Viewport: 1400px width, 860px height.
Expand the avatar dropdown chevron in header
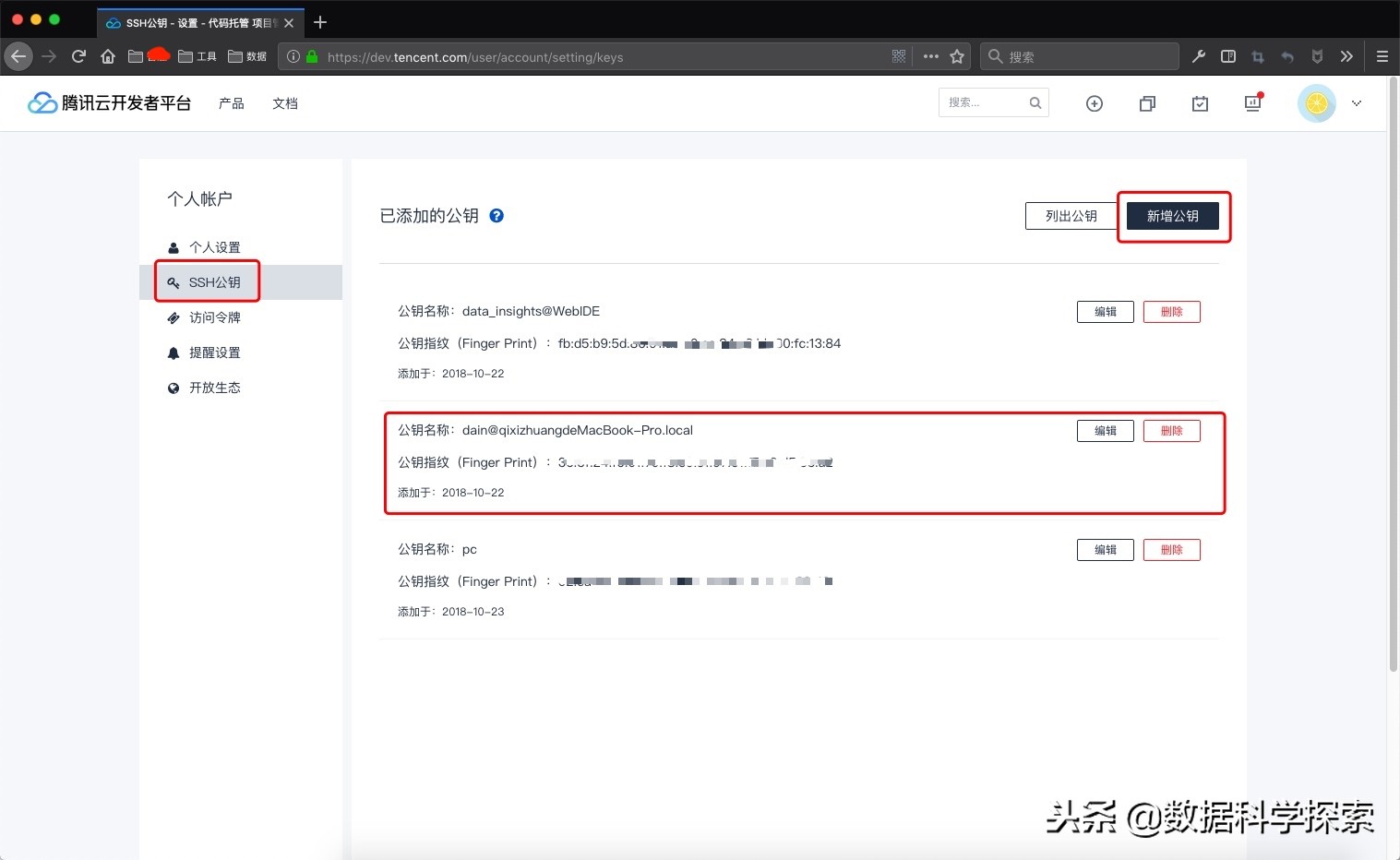click(1356, 103)
